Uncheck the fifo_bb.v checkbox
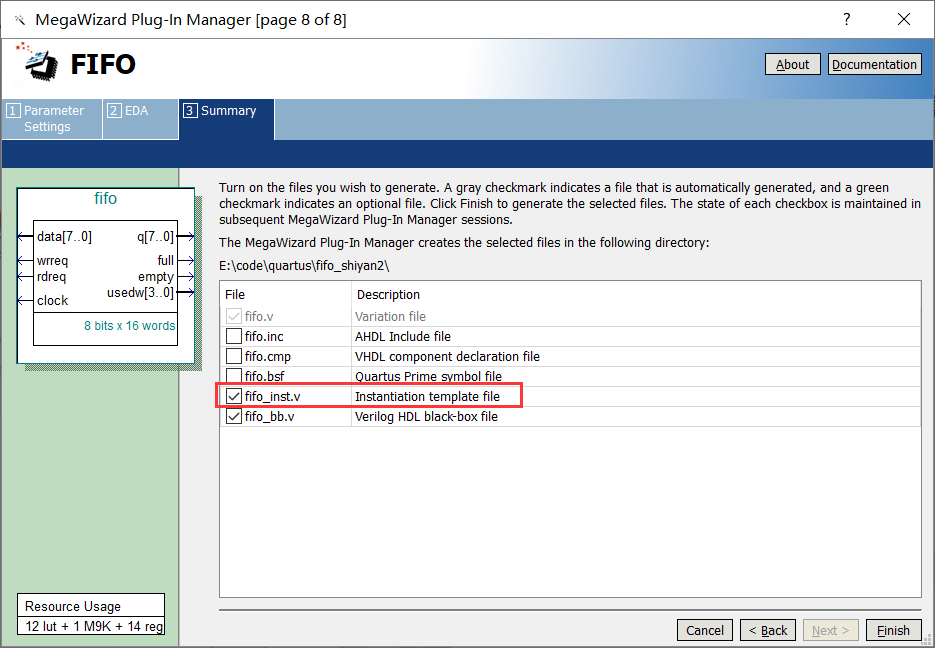Screen dimensions: 935x648 234,416
